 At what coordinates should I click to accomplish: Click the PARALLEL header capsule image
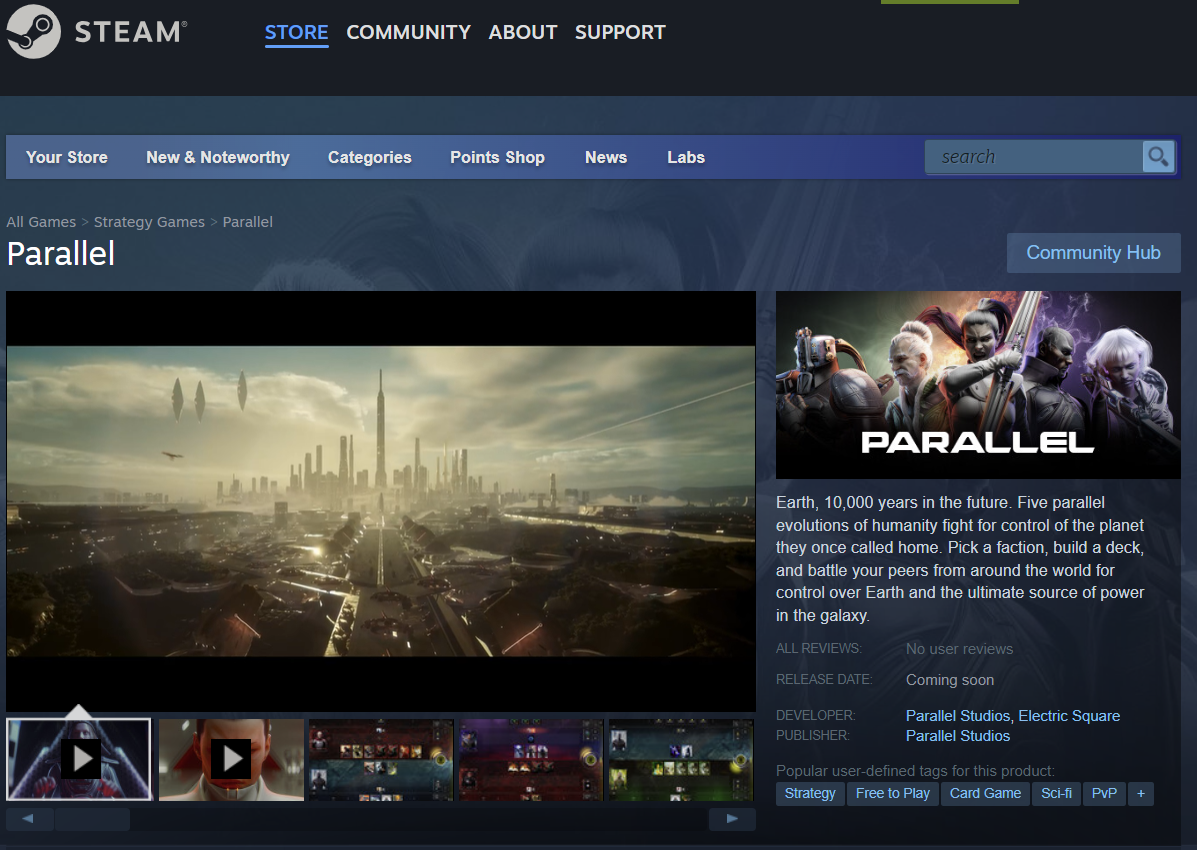(x=978, y=385)
